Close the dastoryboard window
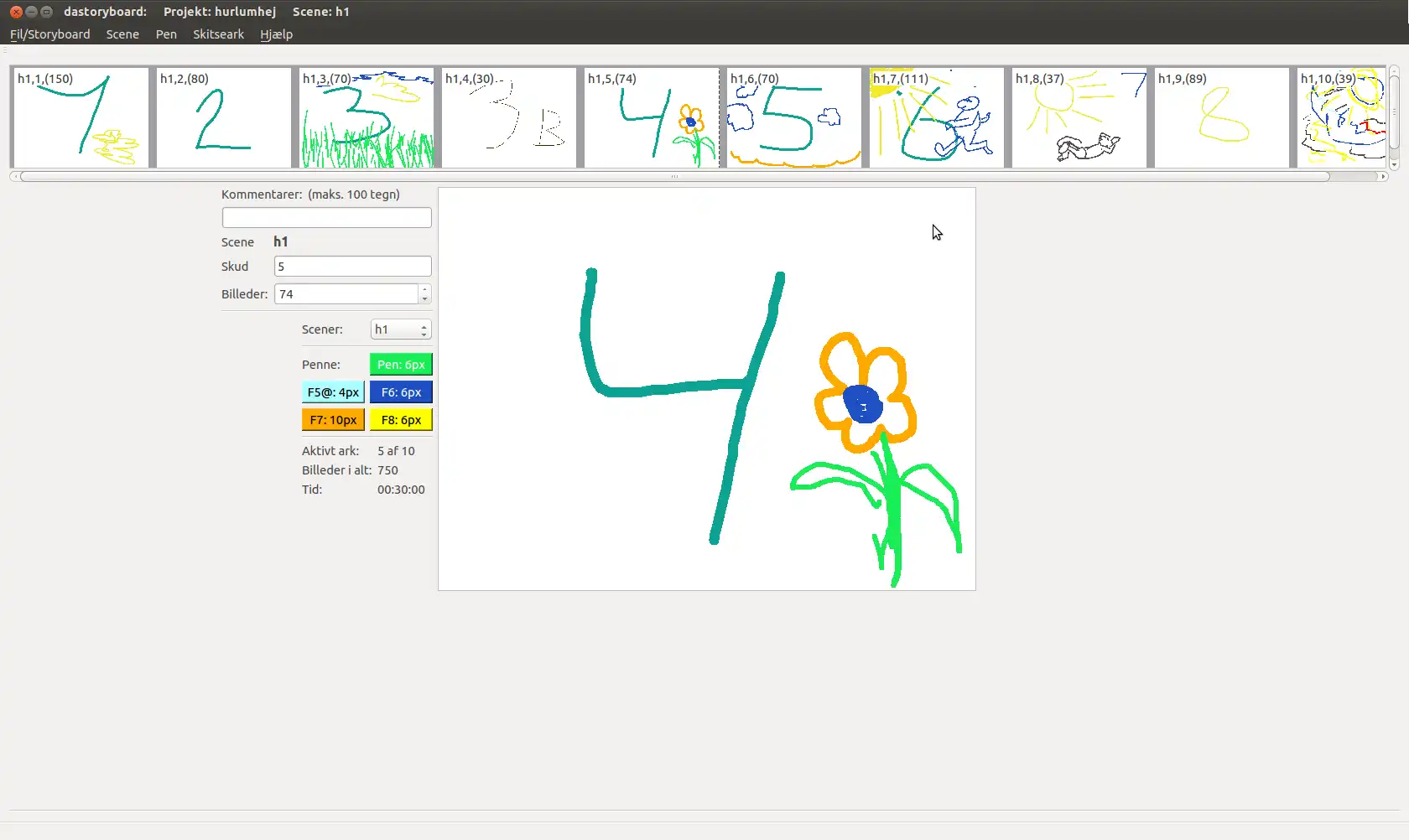This screenshot has width=1409, height=840. (16, 12)
